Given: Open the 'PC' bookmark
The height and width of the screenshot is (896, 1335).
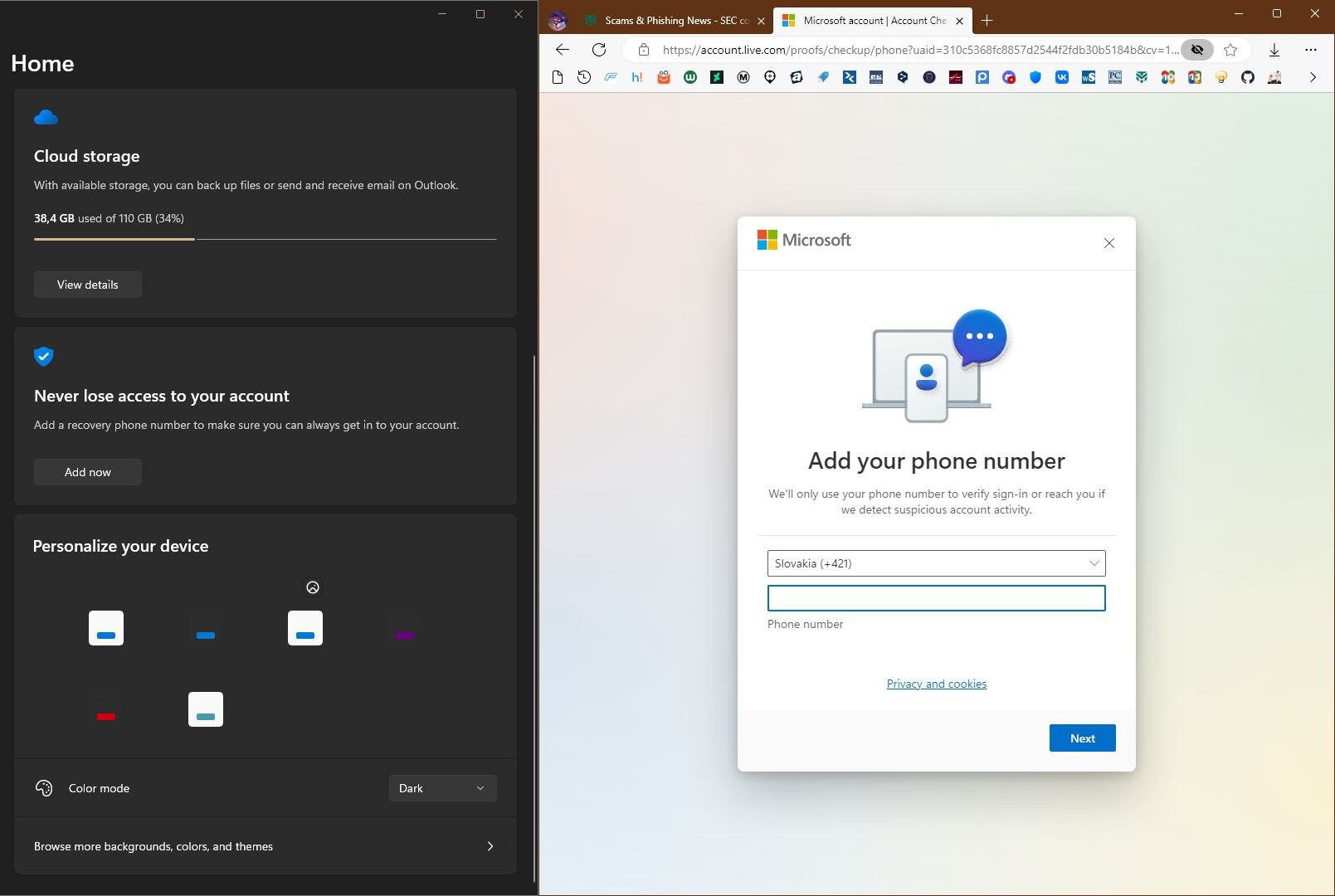Looking at the screenshot, I should (1115, 77).
